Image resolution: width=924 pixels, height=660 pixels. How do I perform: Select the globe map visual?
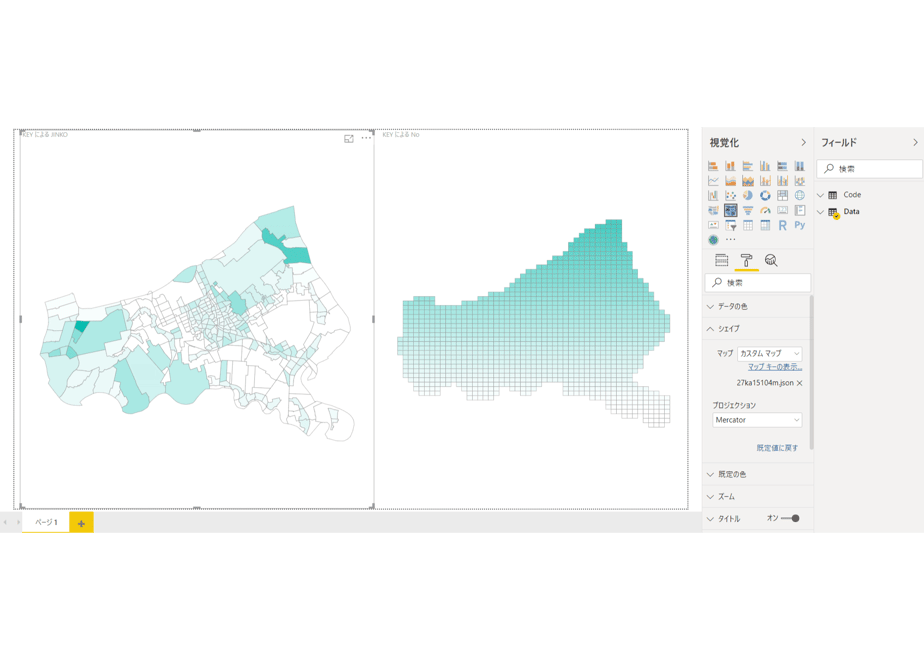click(800, 195)
